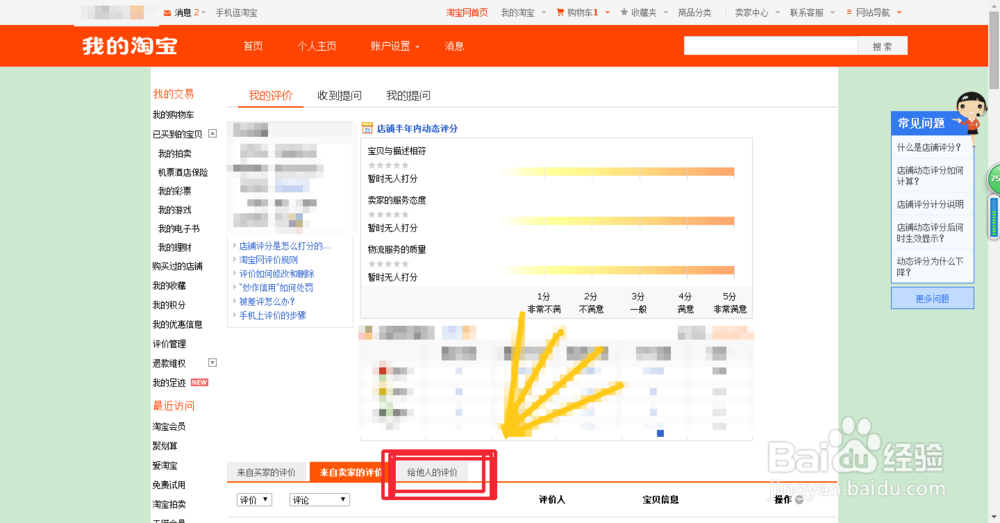Viewport: 1000px width, 523px height.
Task: Open FAQ 动态评分为什么下降?
Action: pos(930,267)
